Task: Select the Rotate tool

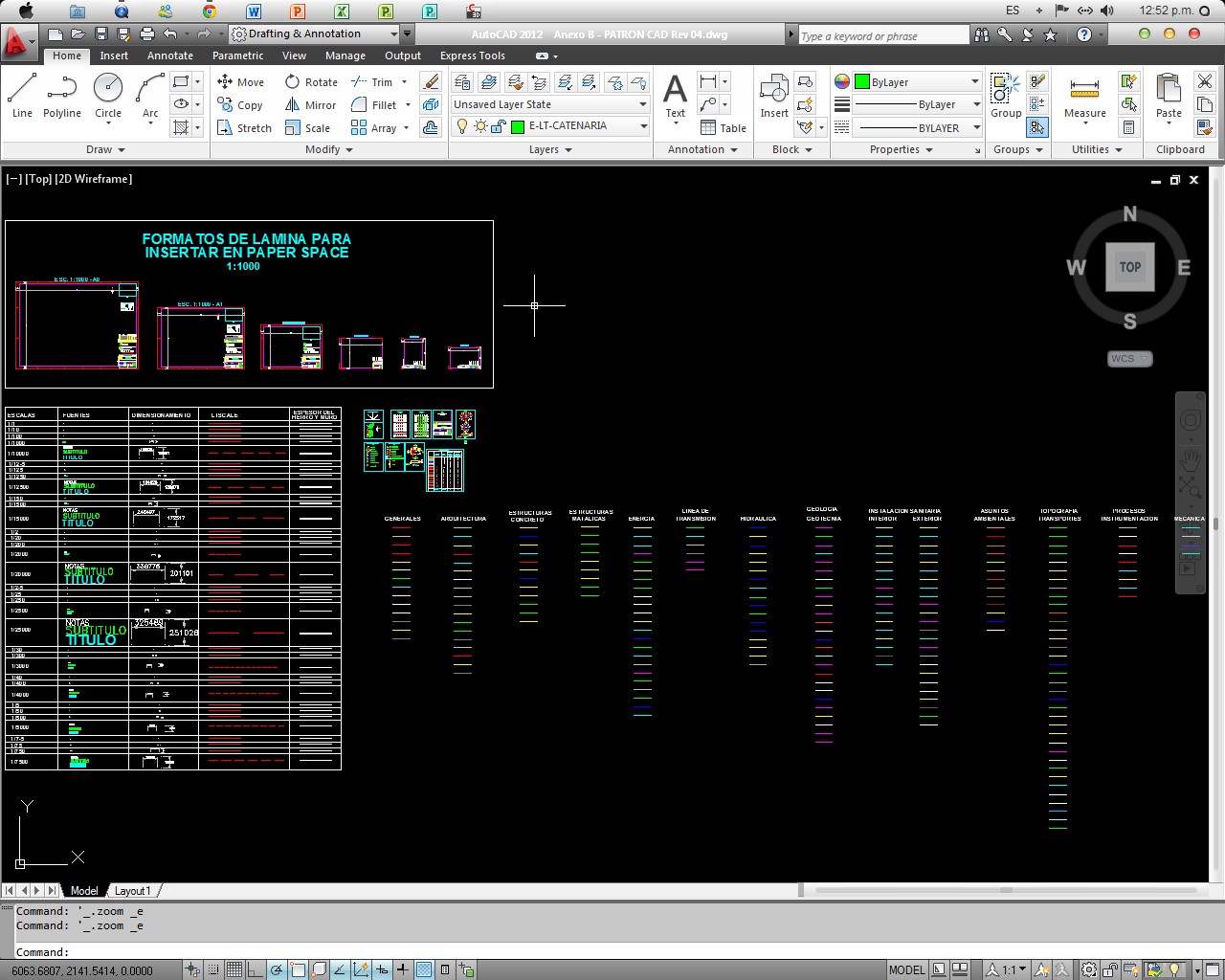Action: [312, 82]
